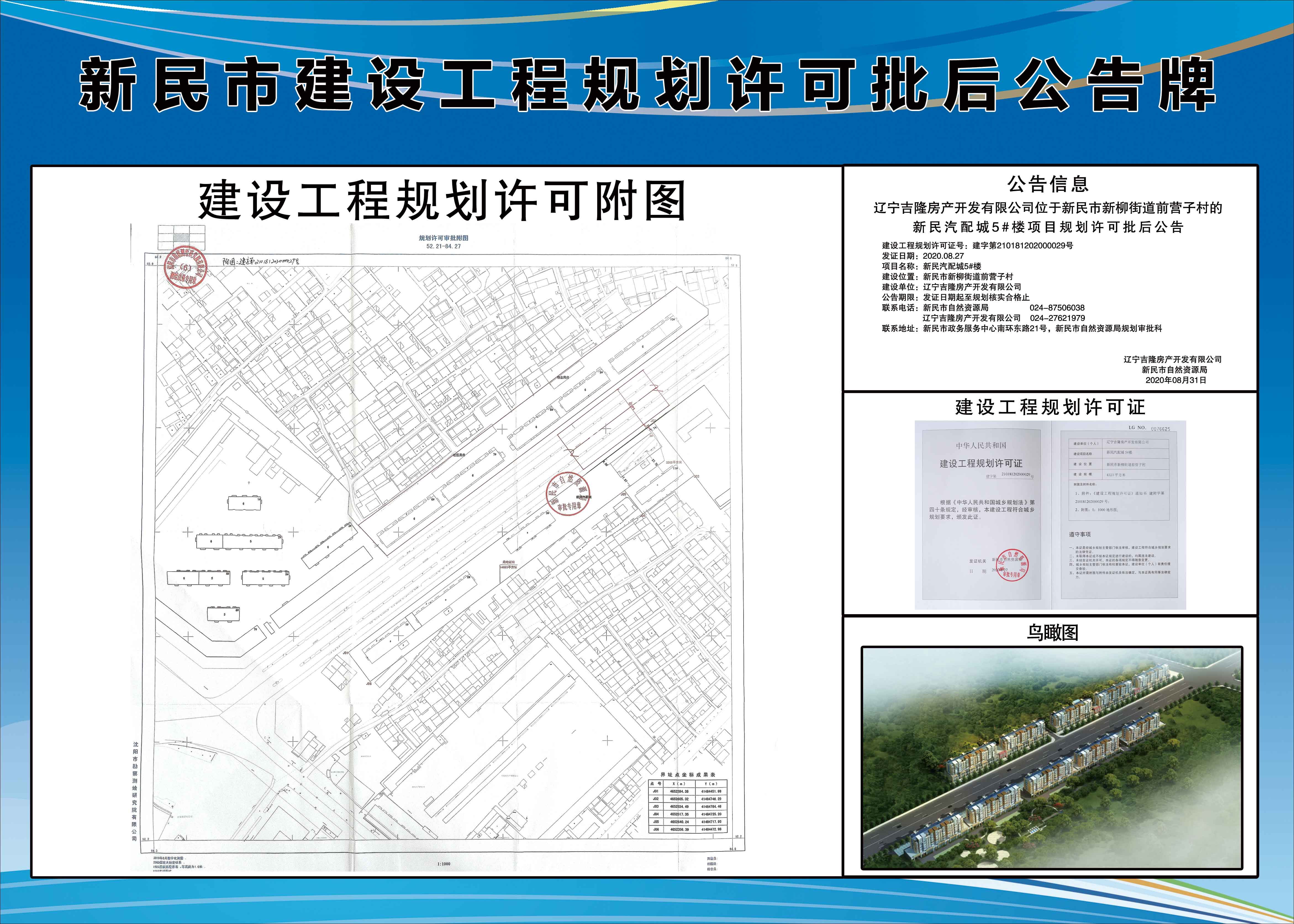Click the vertical text 沈阳市勘察测绘研究院有限公司
The height and width of the screenshot is (924, 1294).
point(135,791)
